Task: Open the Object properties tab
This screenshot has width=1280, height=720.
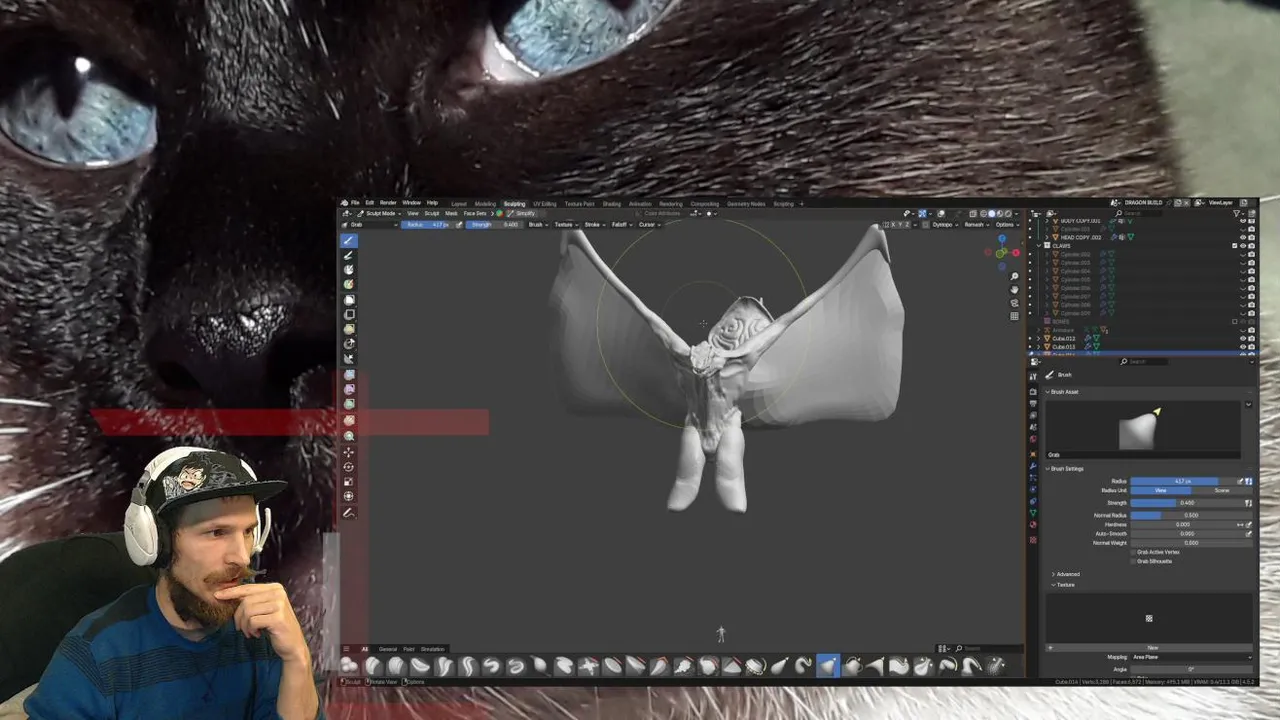Action: pyautogui.click(x=1033, y=454)
